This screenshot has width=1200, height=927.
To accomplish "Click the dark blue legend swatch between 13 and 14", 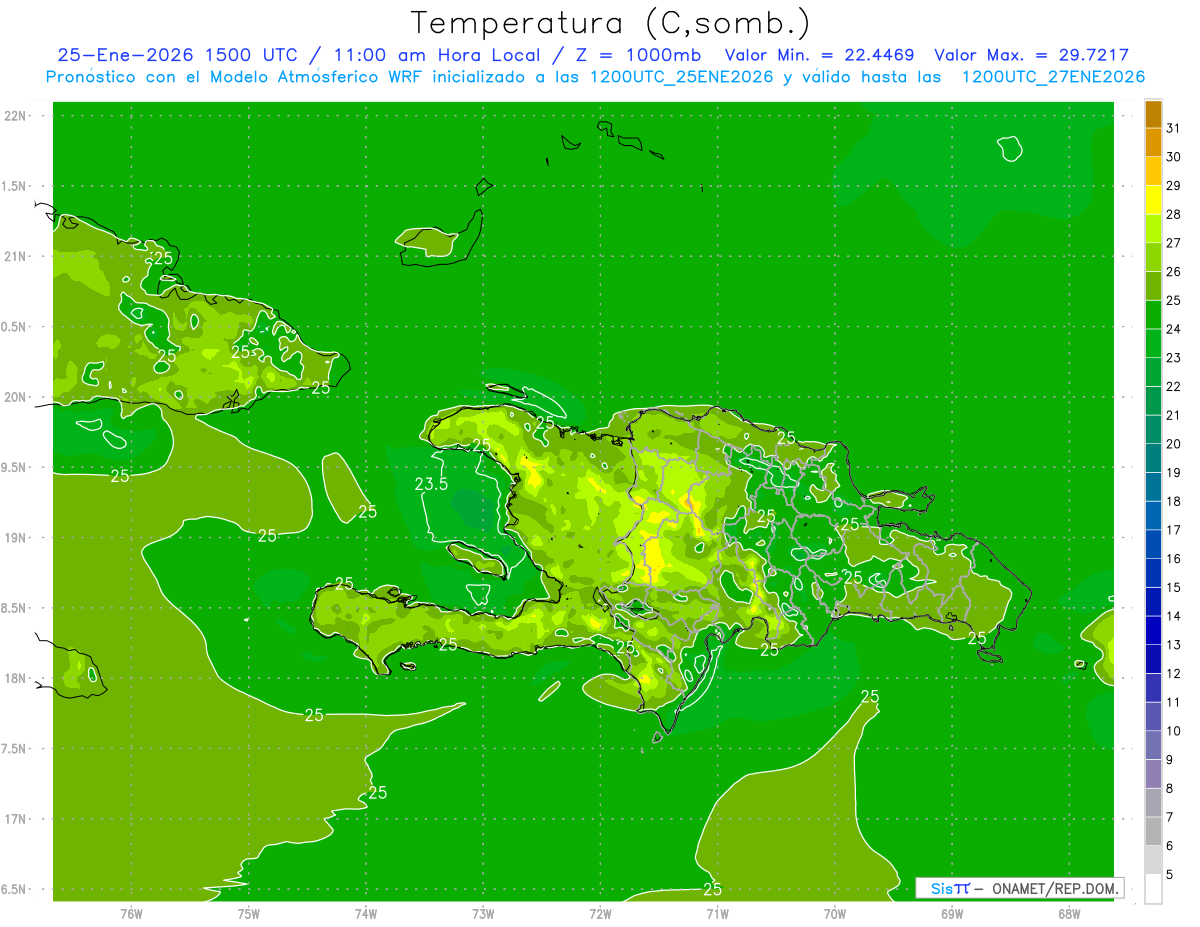I will point(1153,630).
